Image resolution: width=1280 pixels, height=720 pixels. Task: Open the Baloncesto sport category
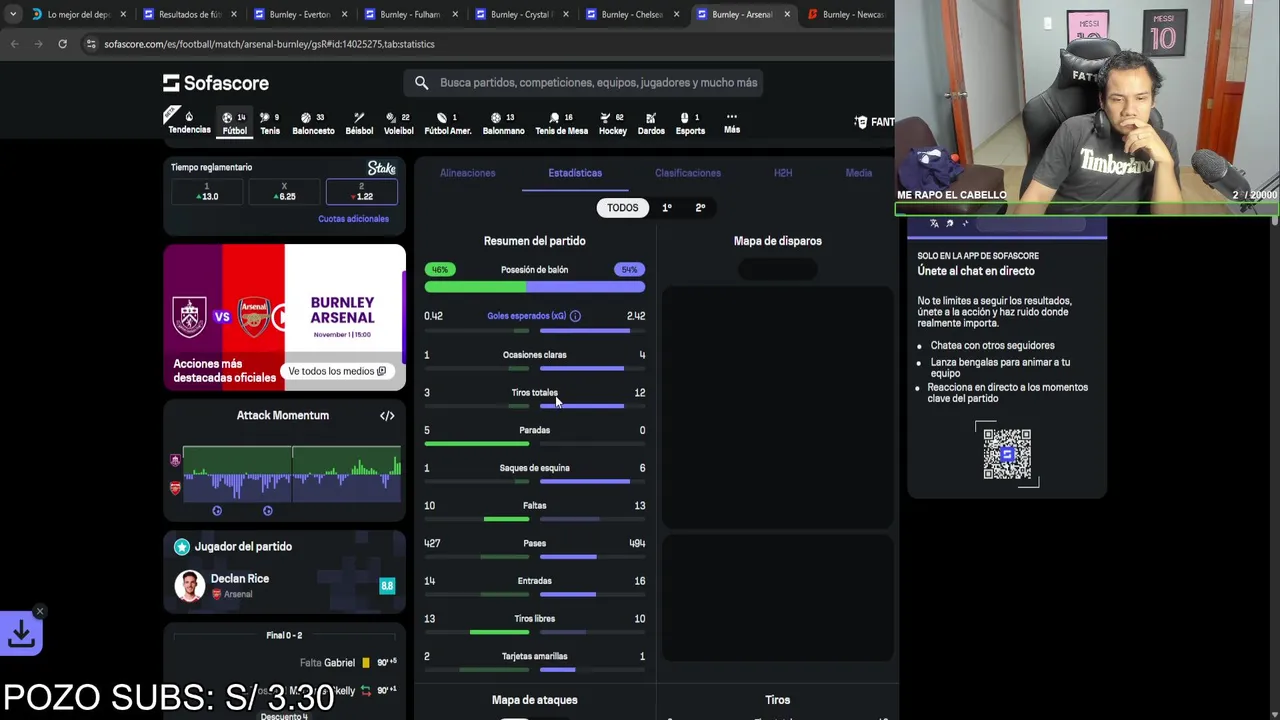coord(313,123)
